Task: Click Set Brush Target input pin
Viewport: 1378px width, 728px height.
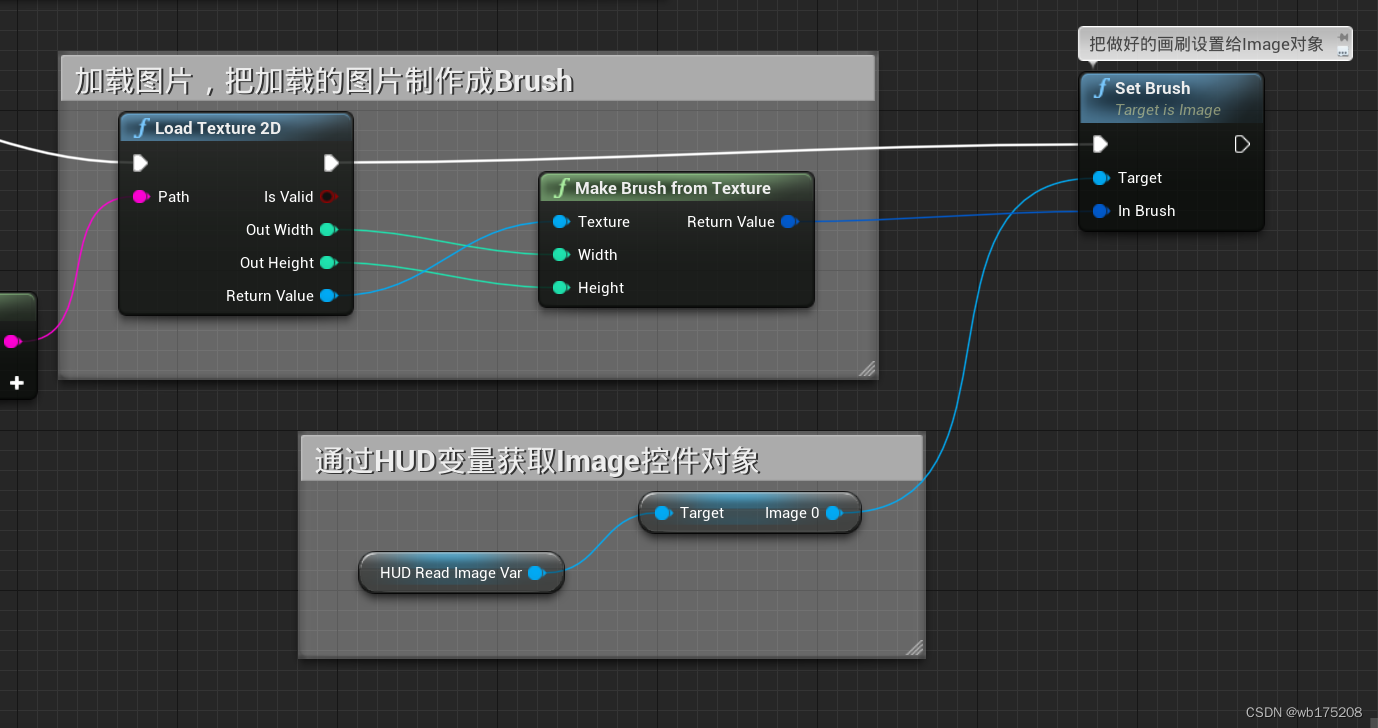Action: click(1101, 178)
